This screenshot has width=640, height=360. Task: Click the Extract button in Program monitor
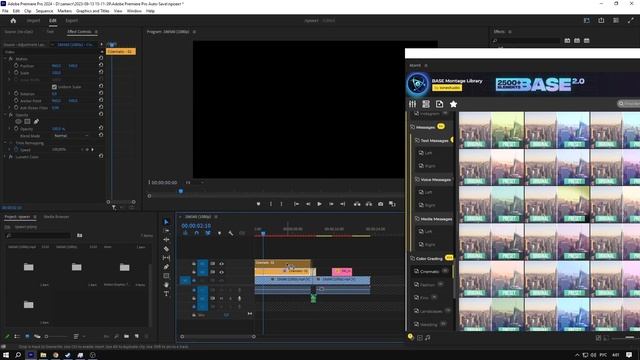(369, 204)
